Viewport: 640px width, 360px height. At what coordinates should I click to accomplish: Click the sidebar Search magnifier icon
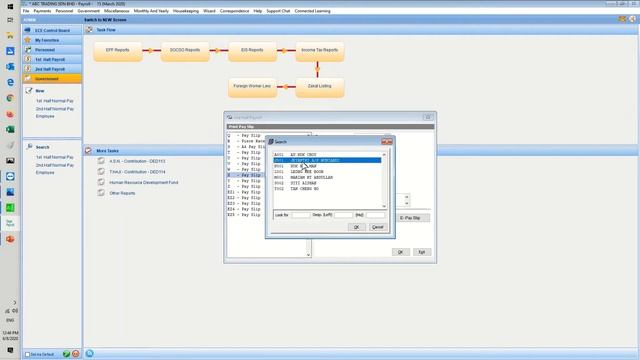click(29, 147)
